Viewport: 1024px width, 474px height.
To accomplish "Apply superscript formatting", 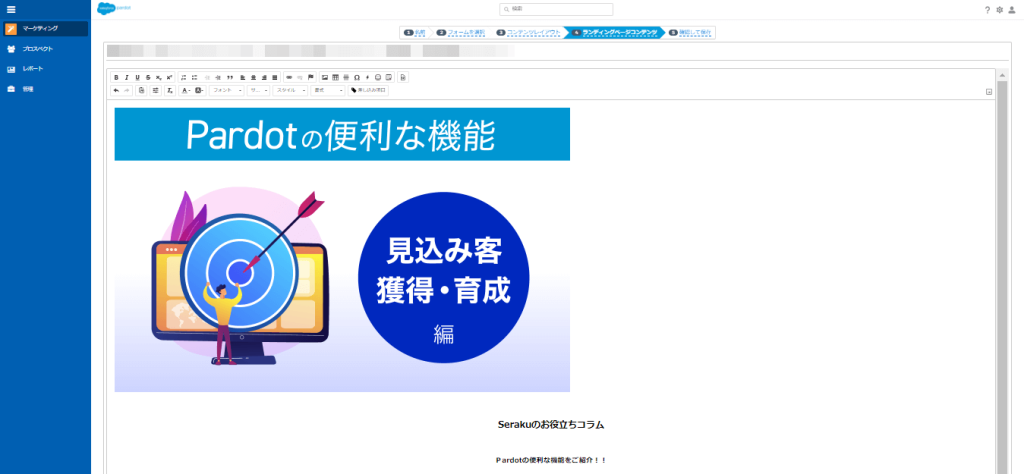I will (x=169, y=78).
